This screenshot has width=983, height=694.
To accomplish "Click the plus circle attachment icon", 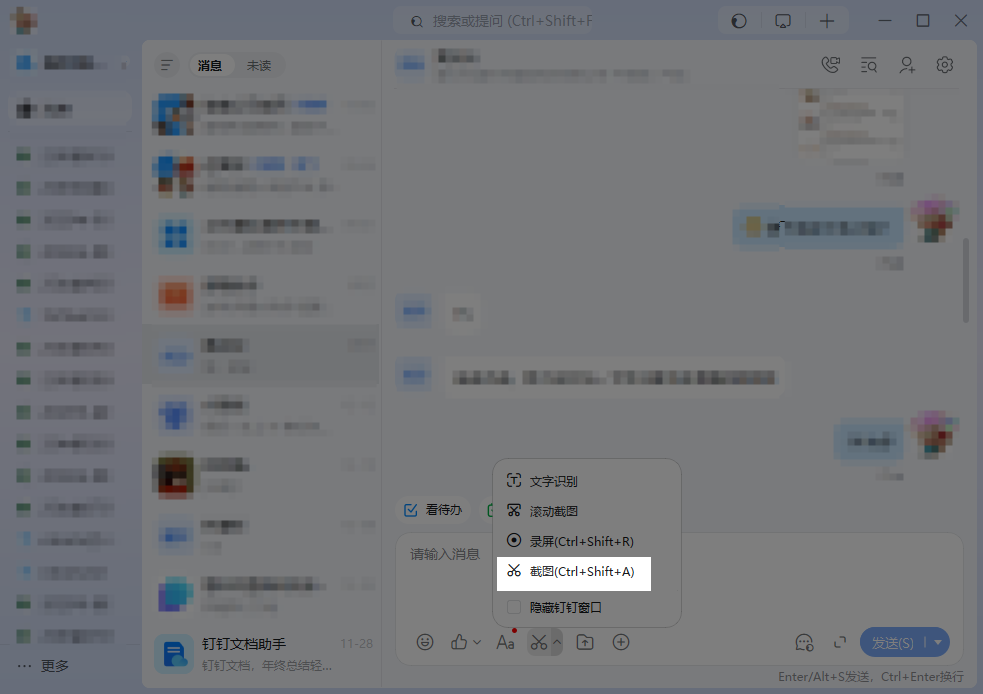I will click(x=621, y=642).
